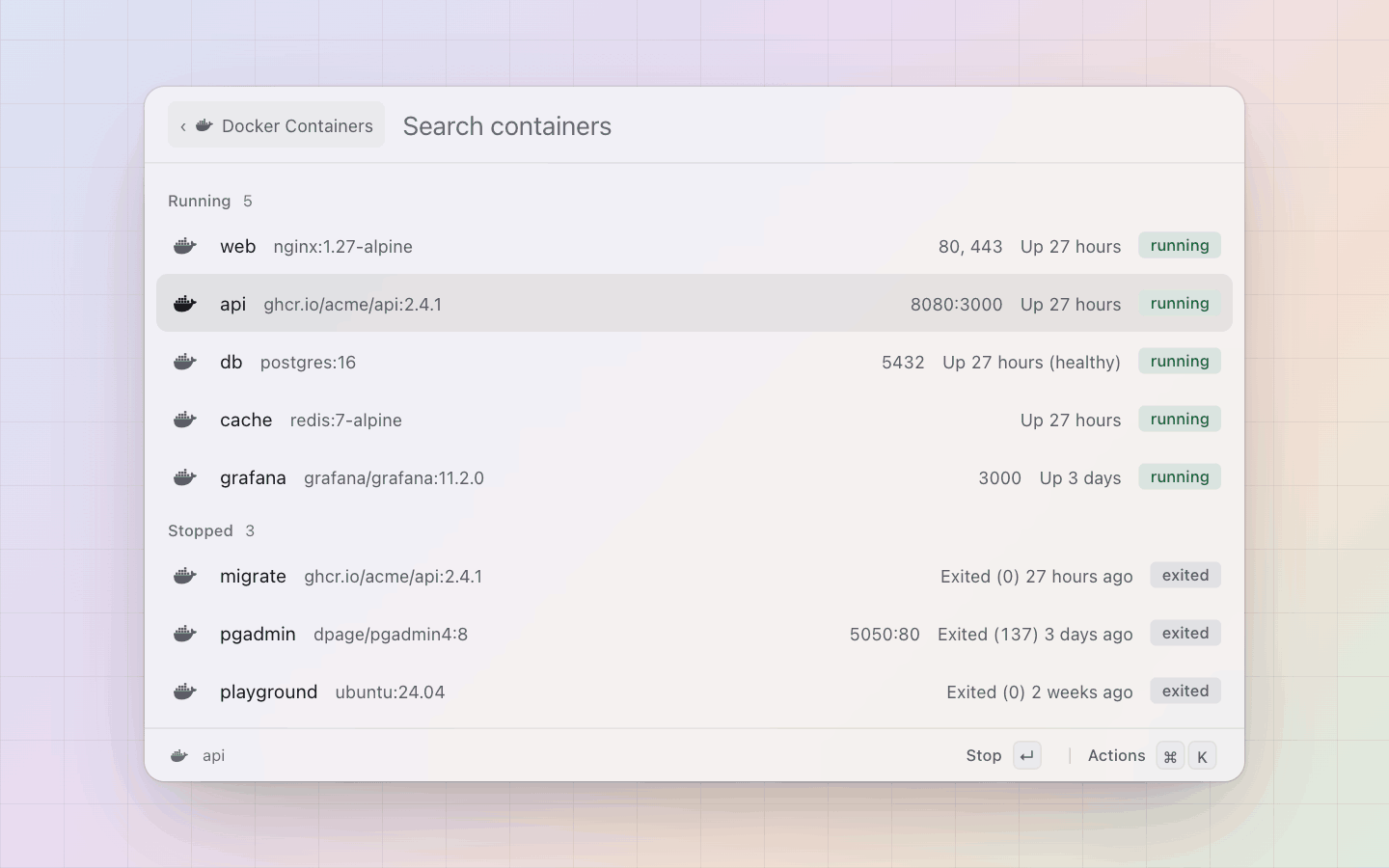Click status Up 27 hours (healthy)

(x=1031, y=362)
